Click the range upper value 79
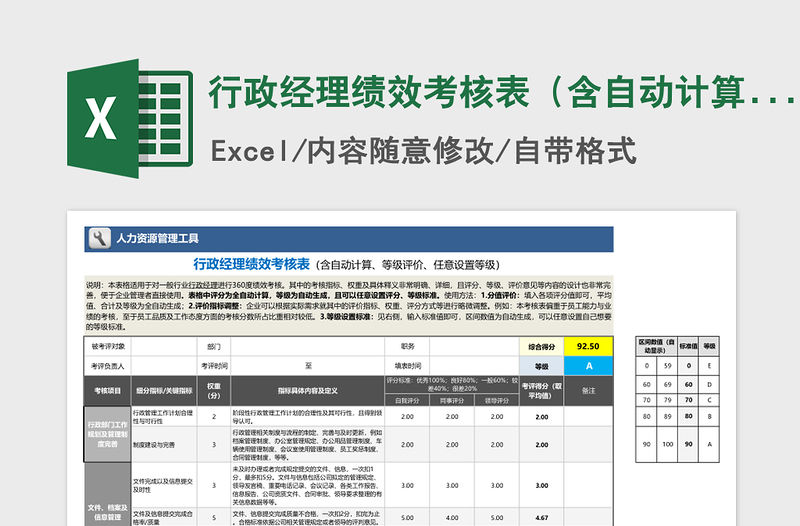 pos(667,400)
